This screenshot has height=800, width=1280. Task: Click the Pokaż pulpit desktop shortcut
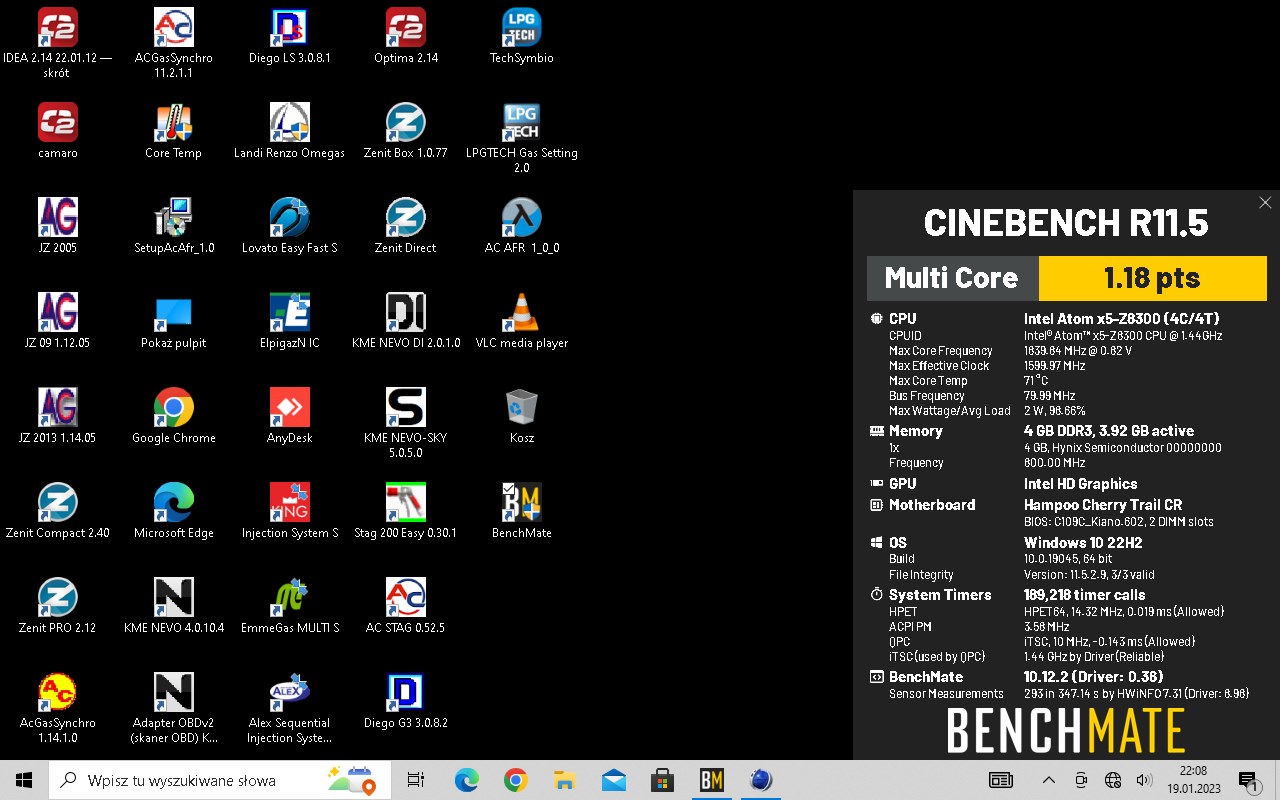tap(173, 313)
